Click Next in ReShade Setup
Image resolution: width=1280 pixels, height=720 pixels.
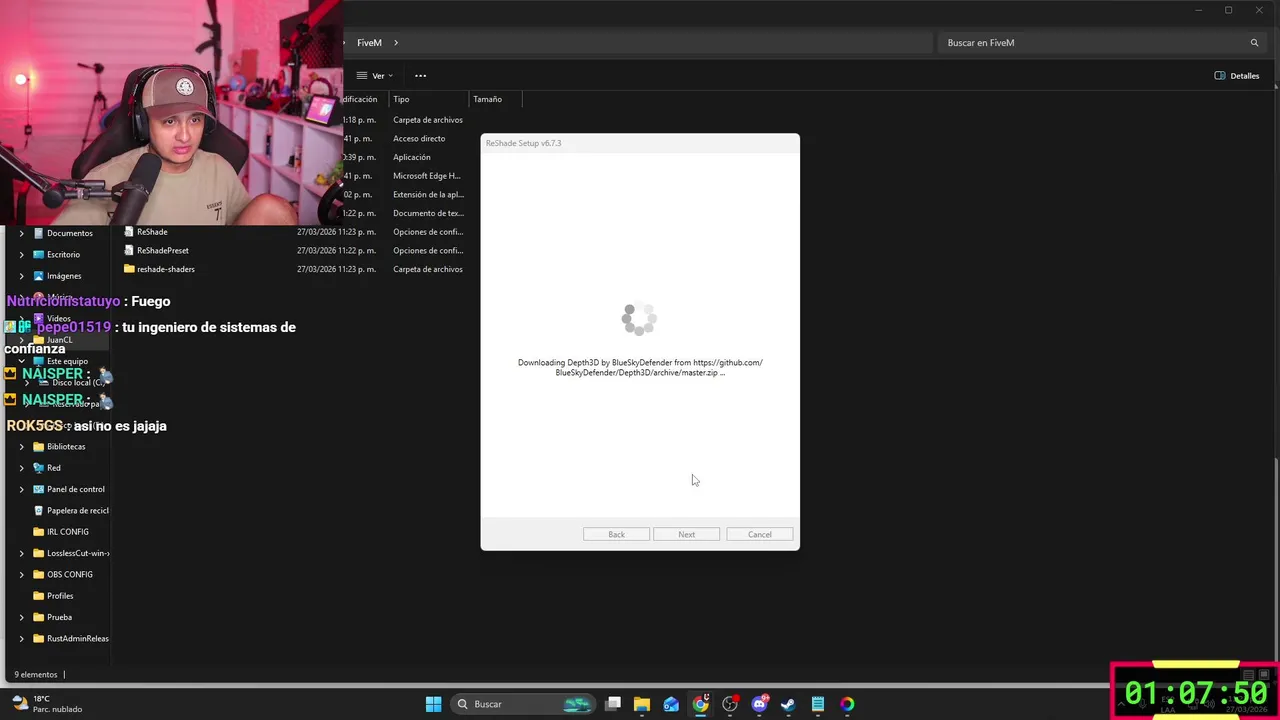click(686, 534)
